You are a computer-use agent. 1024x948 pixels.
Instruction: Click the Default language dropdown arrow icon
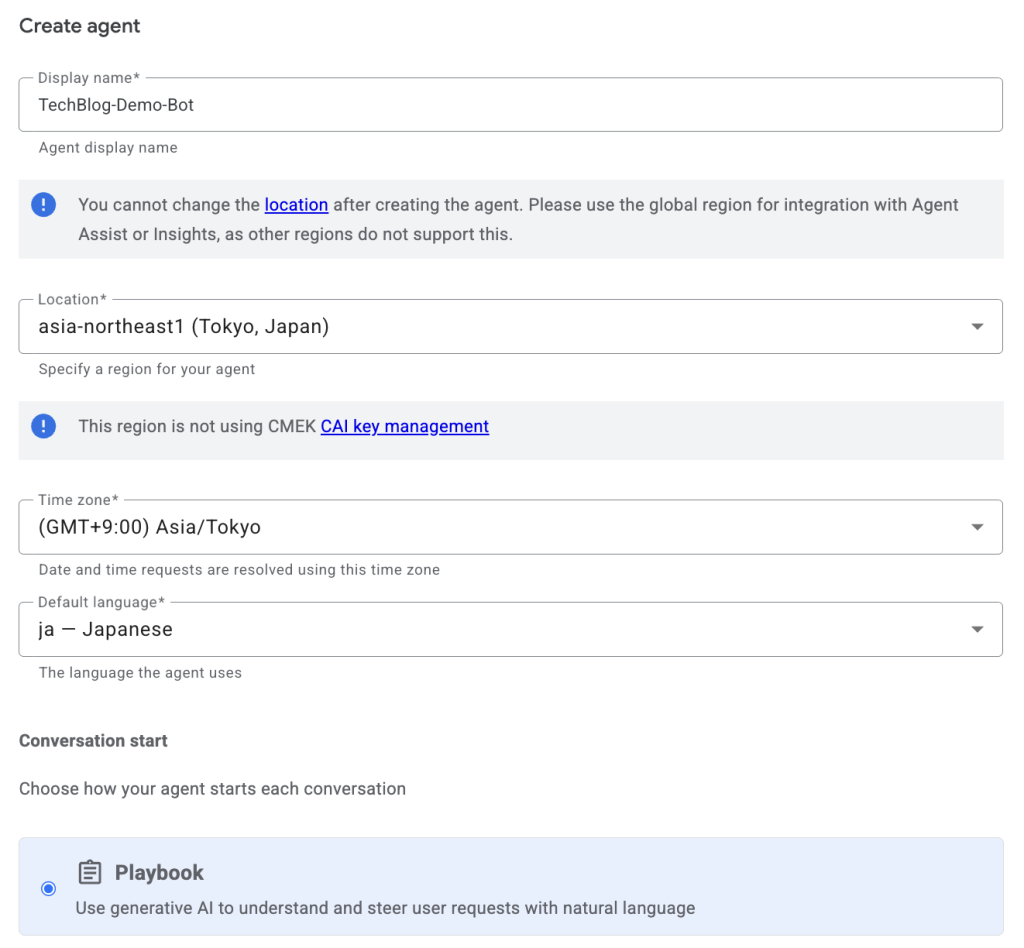pyautogui.click(x=977, y=630)
